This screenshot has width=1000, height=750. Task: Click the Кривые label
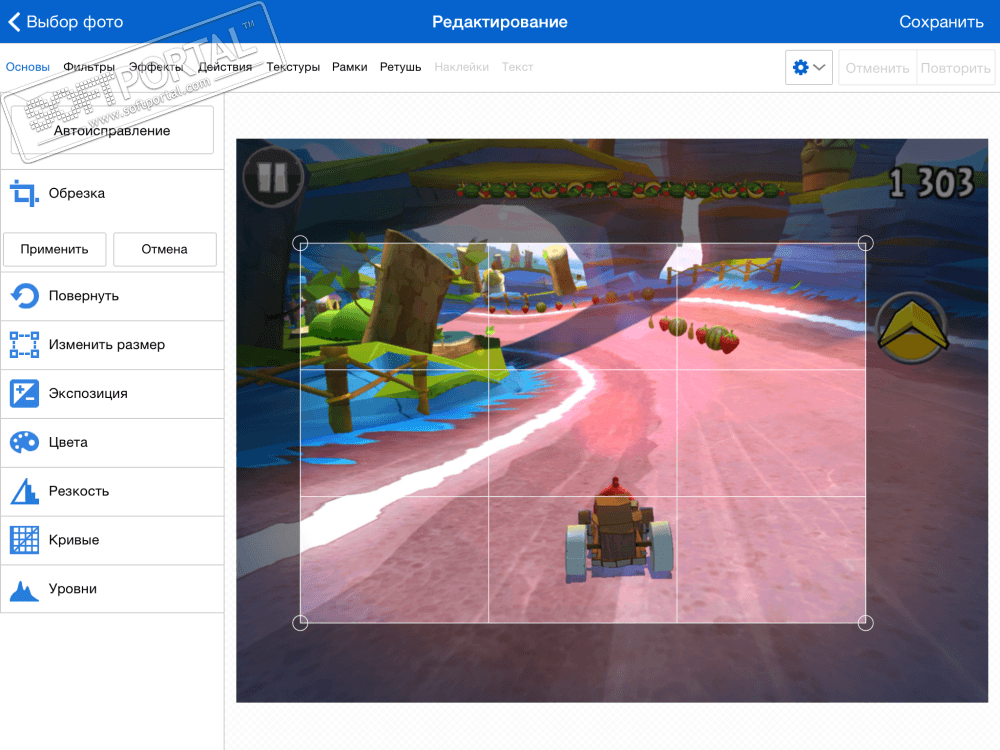[x=74, y=540]
